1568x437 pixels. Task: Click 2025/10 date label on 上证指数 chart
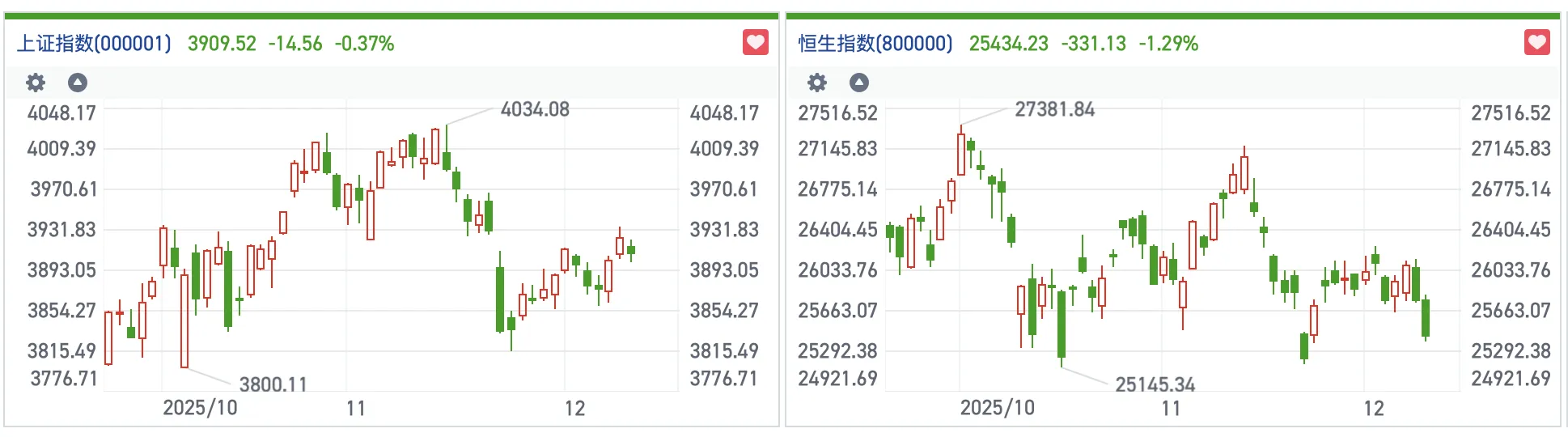tap(200, 408)
